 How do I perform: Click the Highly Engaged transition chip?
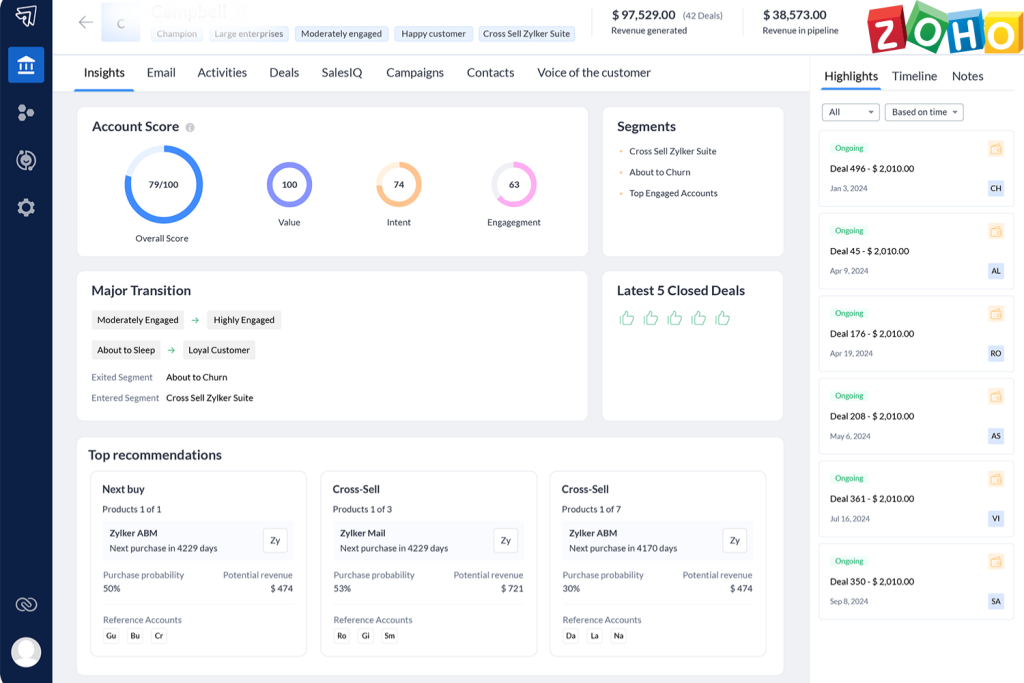click(x=244, y=320)
